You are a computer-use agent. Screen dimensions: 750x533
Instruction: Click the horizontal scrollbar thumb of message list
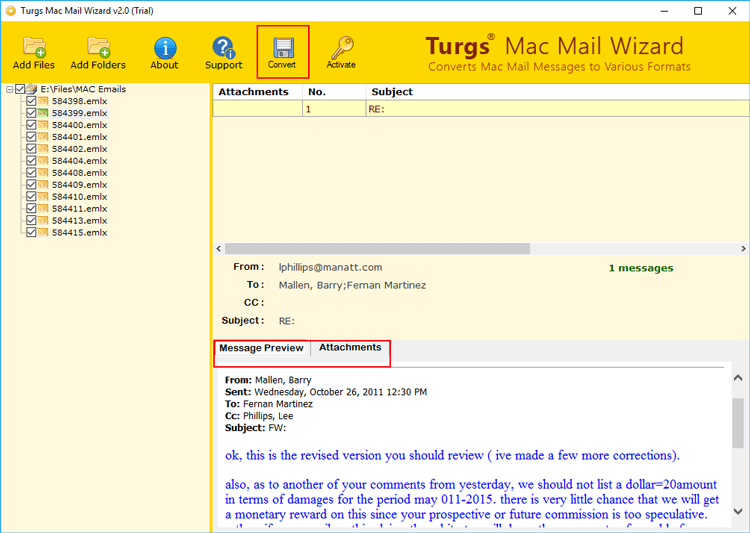377,248
